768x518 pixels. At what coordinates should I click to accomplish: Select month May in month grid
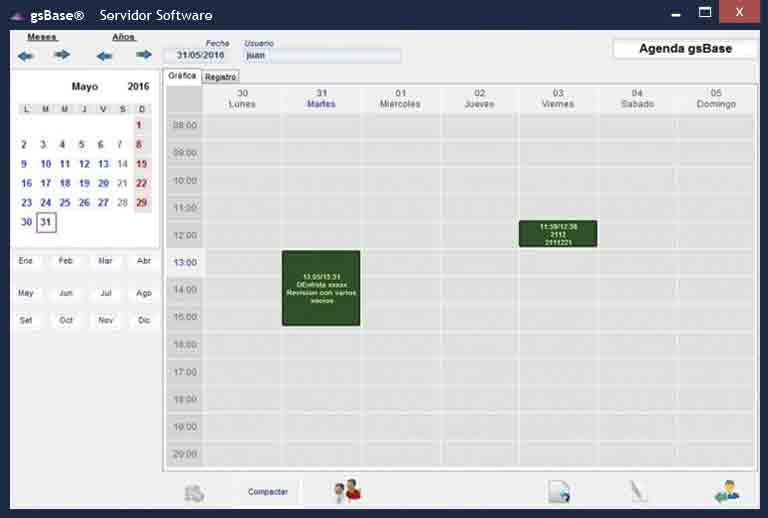point(25,293)
